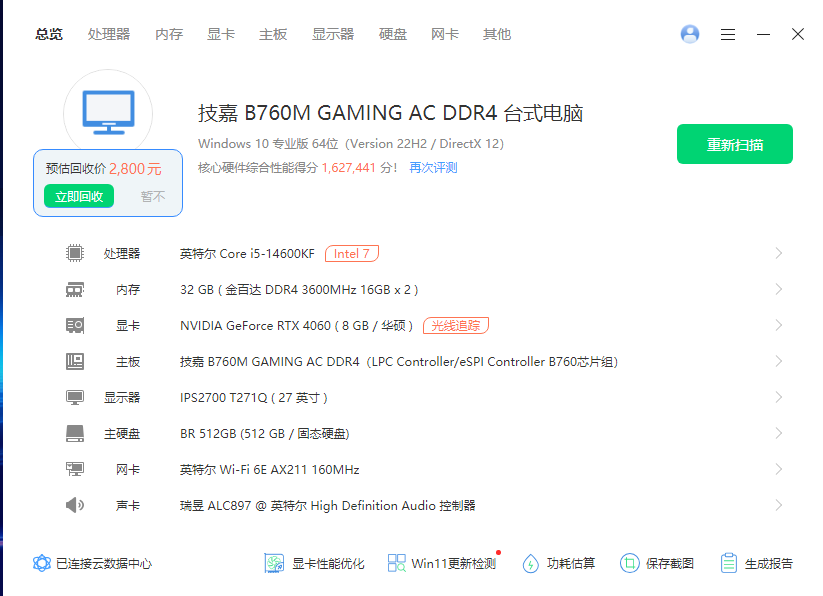Click the 光线追踪 badge

[x=456, y=325]
